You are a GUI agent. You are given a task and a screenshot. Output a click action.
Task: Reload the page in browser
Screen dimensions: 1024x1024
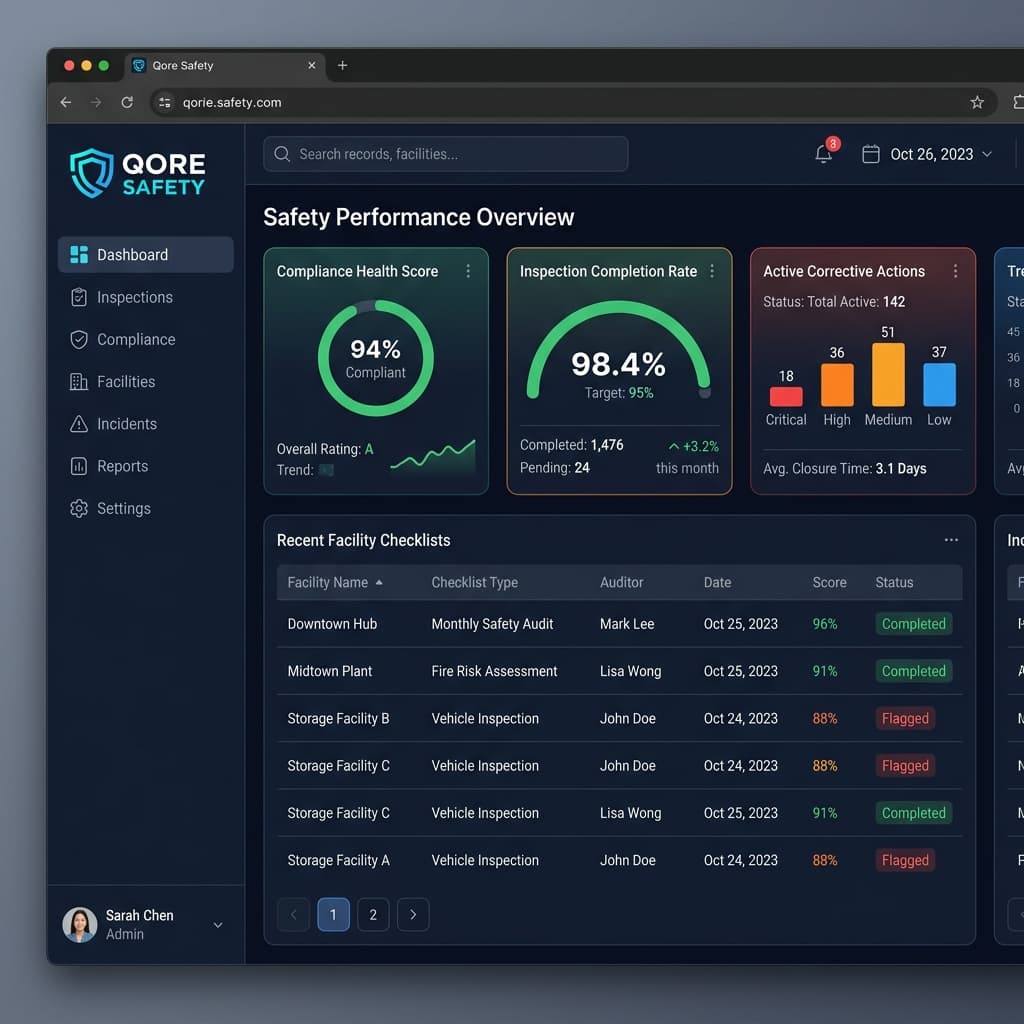point(127,102)
